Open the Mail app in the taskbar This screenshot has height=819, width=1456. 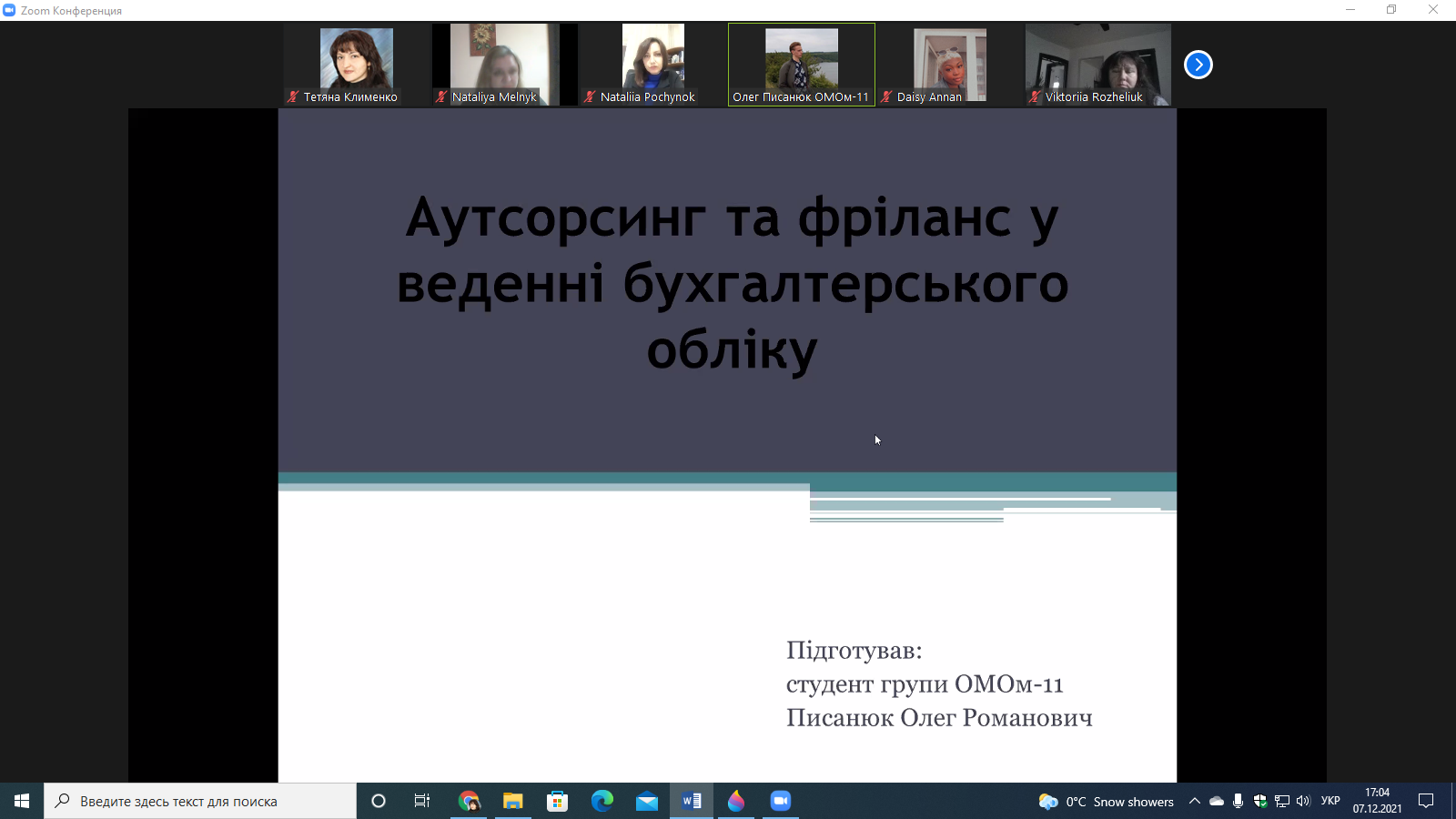point(647,801)
